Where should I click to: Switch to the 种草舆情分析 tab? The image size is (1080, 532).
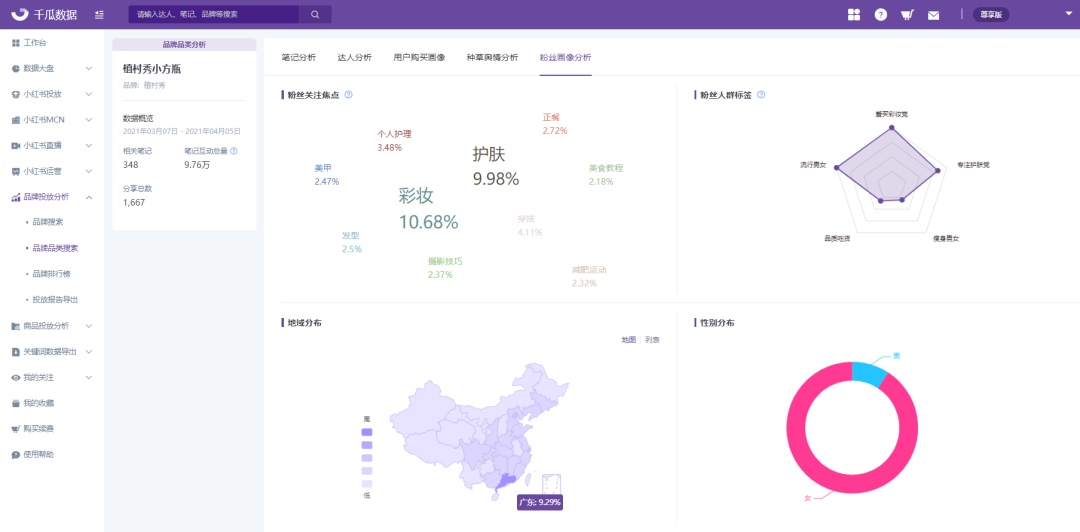click(492, 57)
